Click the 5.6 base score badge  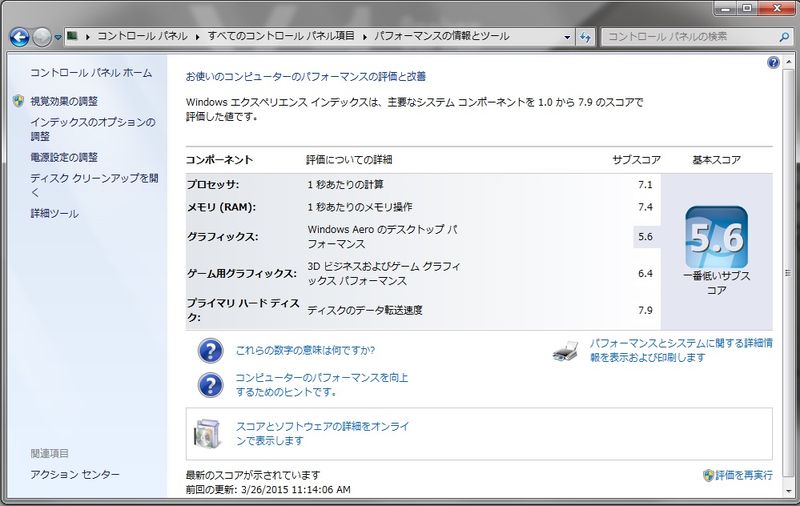(x=716, y=237)
